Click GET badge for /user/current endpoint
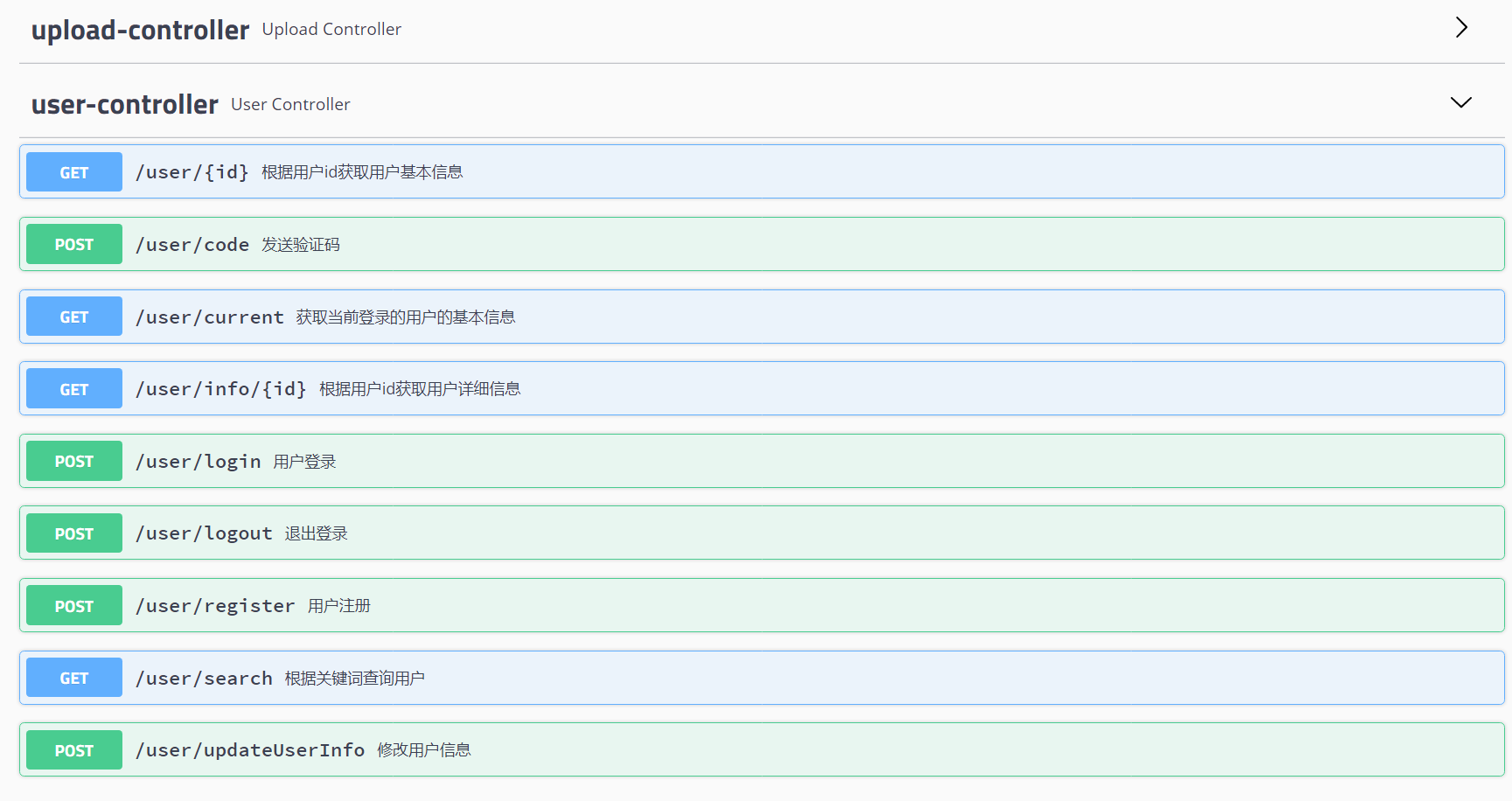The image size is (1512, 801). pyautogui.click(x=74, y=317)
